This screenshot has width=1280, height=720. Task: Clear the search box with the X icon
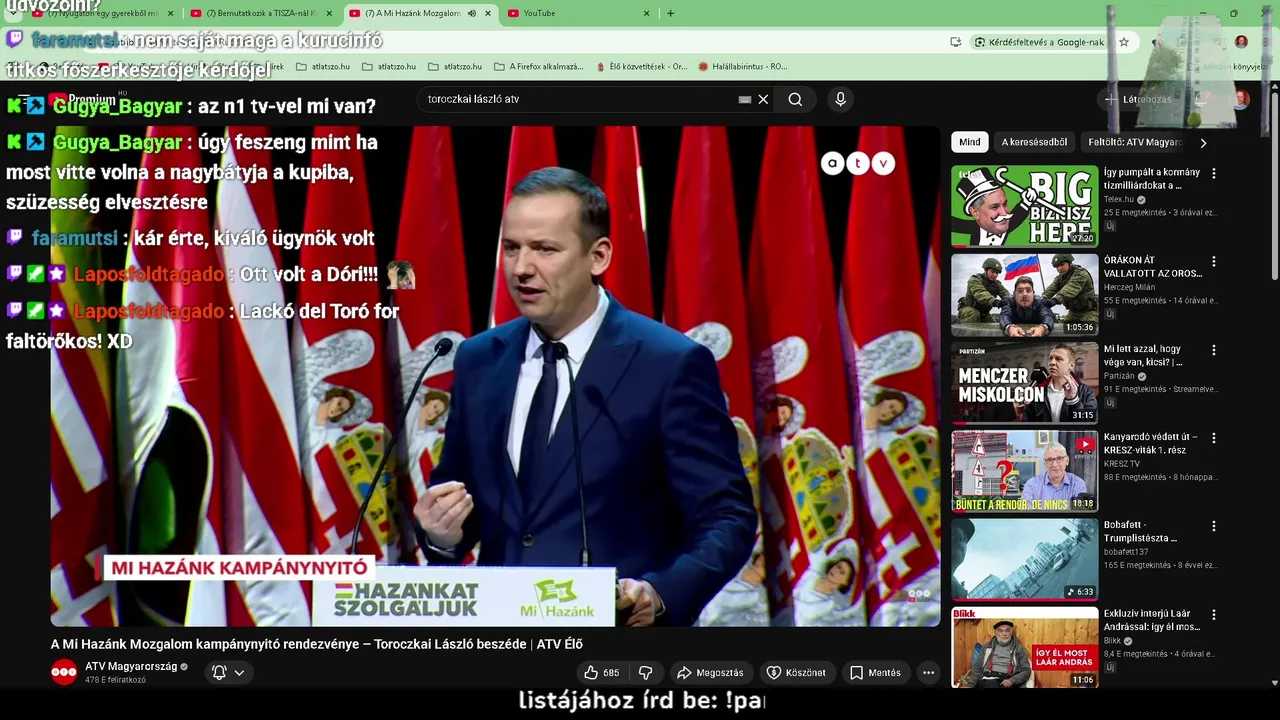click(x=763, y=99)
